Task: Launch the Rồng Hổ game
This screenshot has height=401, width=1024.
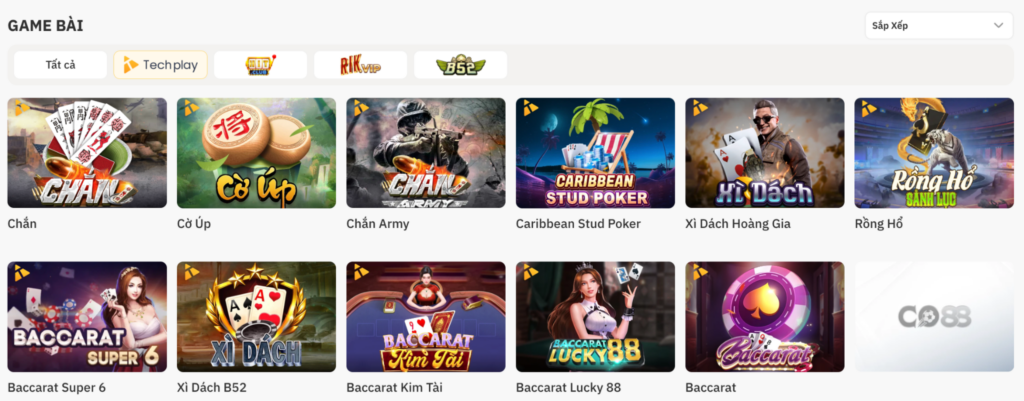Action: pyautogui.click(x=934, y=153)
